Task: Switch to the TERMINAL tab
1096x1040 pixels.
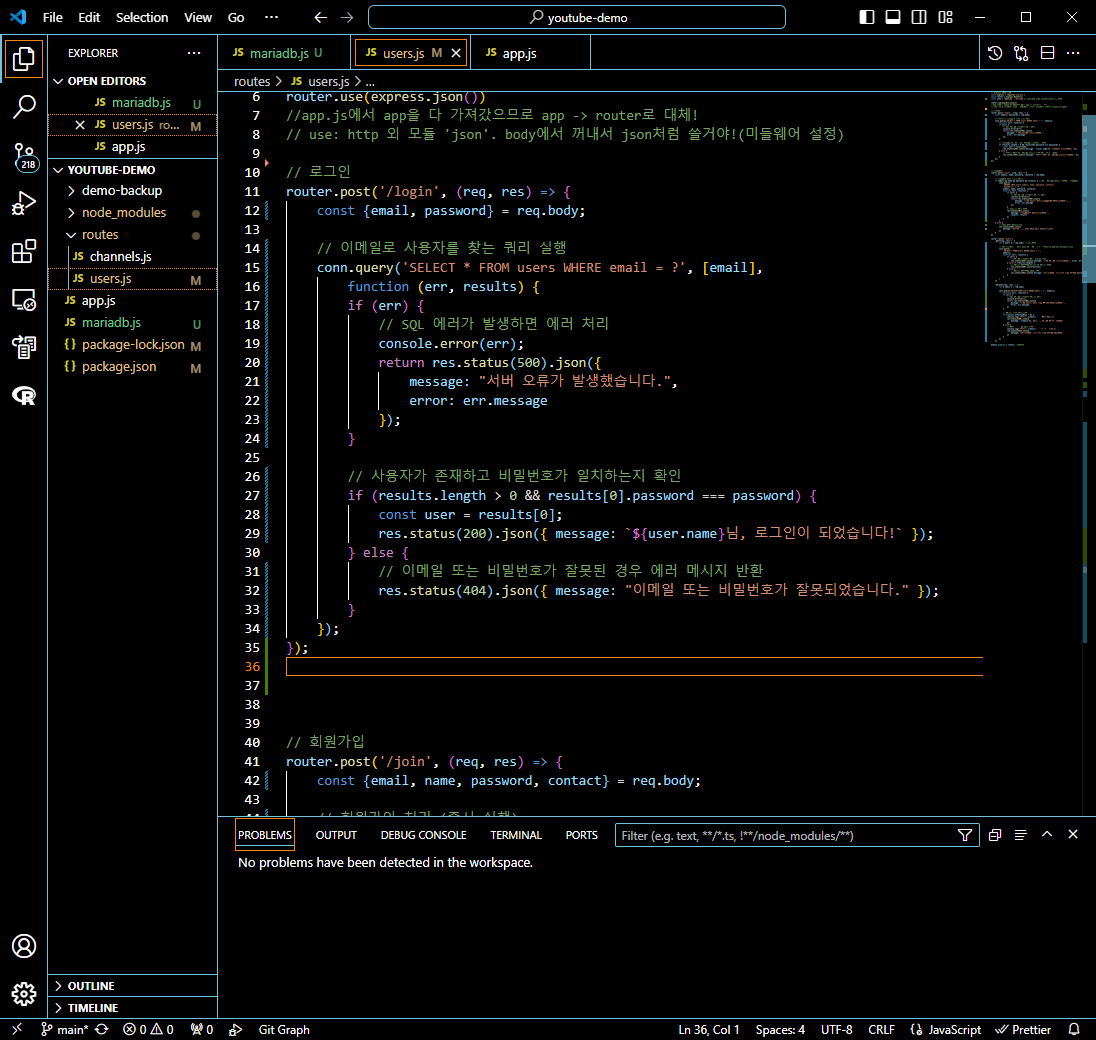Action: 516,835
